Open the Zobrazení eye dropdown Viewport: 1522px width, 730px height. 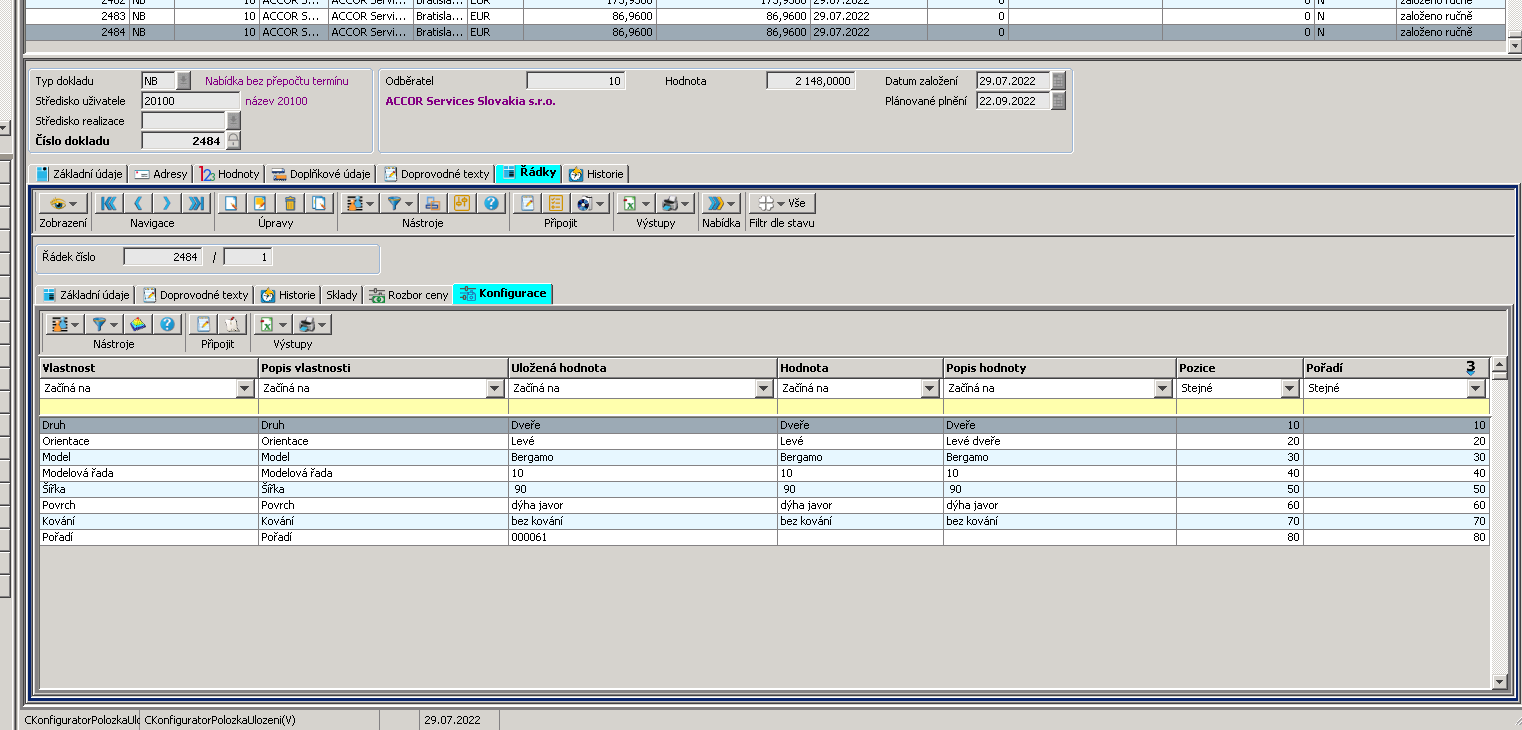(x=63, y=203)
